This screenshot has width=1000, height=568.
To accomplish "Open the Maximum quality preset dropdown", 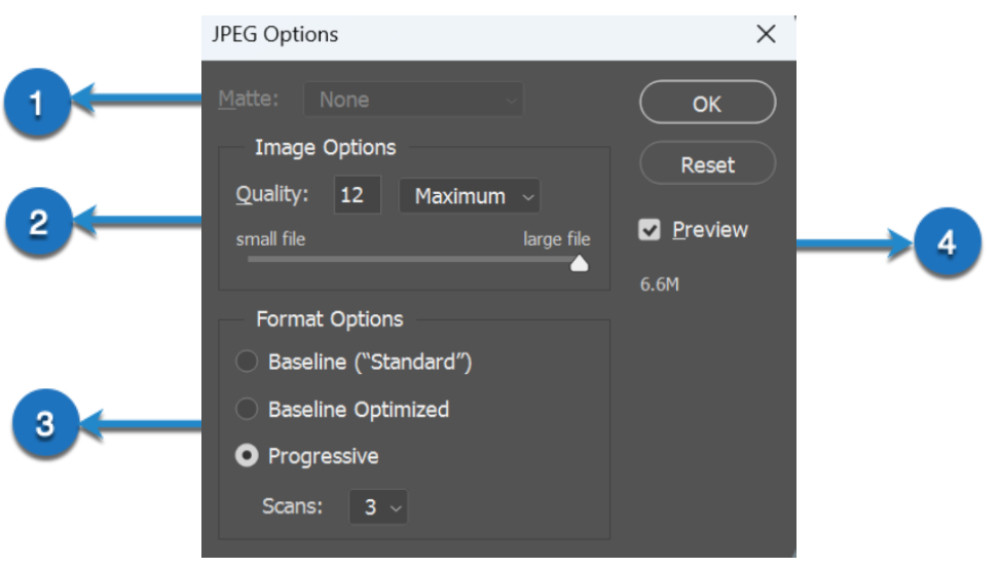I will (x=469, y=196).
